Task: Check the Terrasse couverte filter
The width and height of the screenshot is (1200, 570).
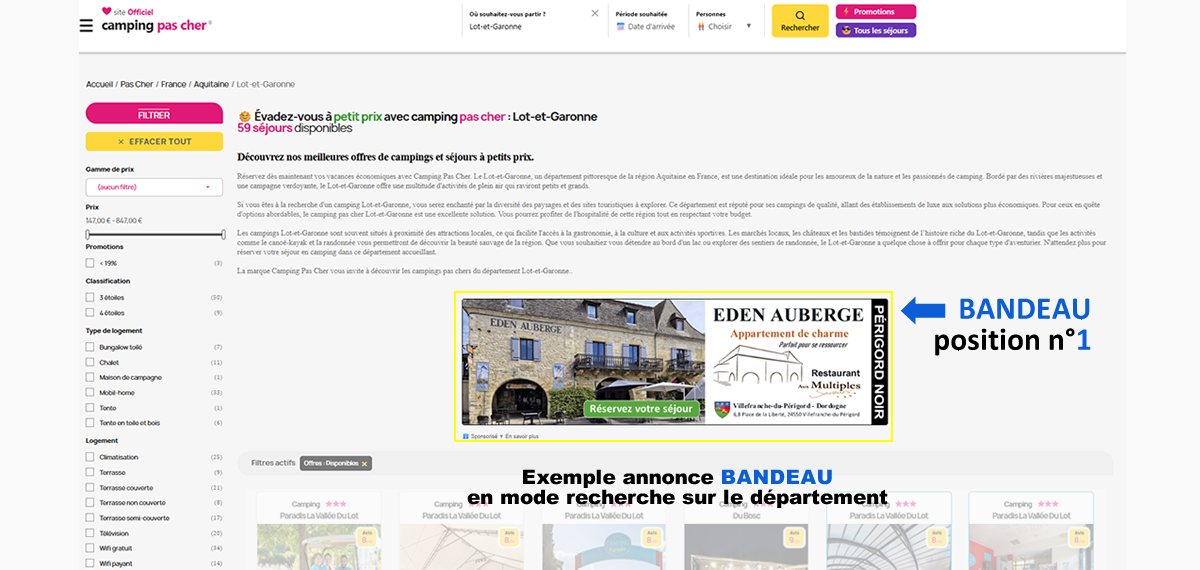Action: (90, 487)
